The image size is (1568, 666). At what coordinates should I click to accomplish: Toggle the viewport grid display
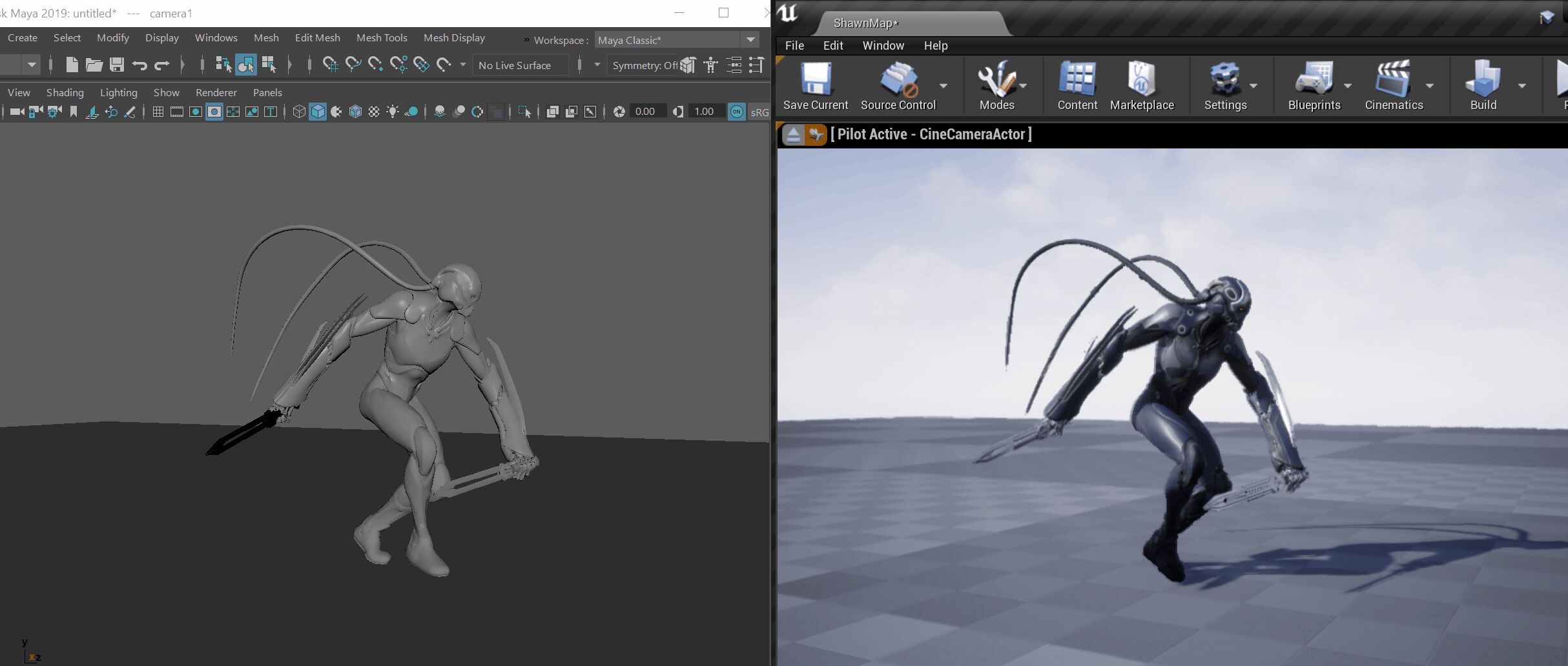pyautogui.click(x=158, y=112)
